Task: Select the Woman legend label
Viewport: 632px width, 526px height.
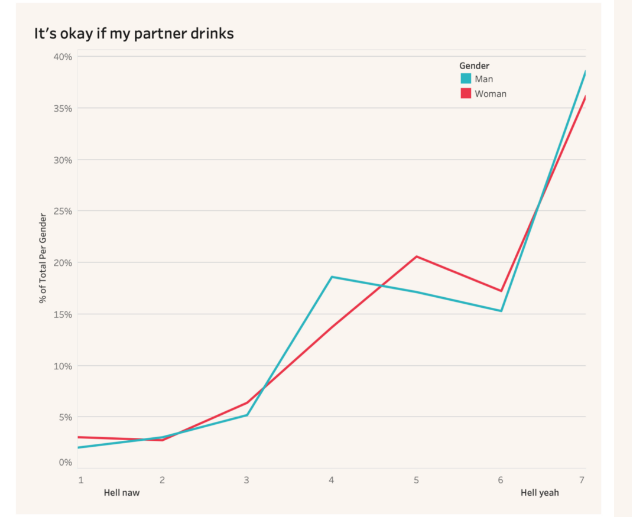Action: tap(491, 94)
